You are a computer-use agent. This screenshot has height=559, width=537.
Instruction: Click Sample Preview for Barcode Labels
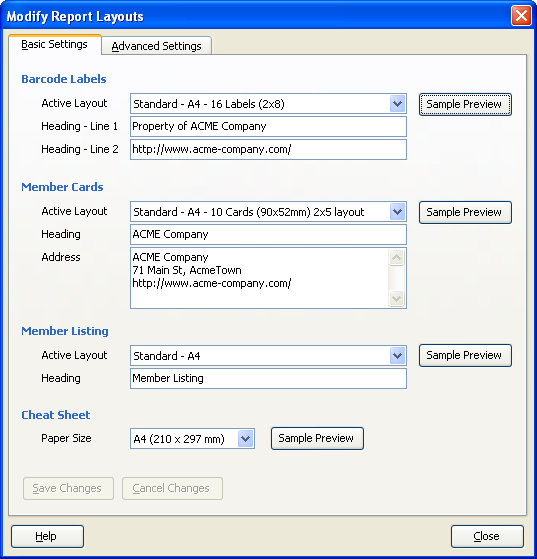(x=465, y=104)
